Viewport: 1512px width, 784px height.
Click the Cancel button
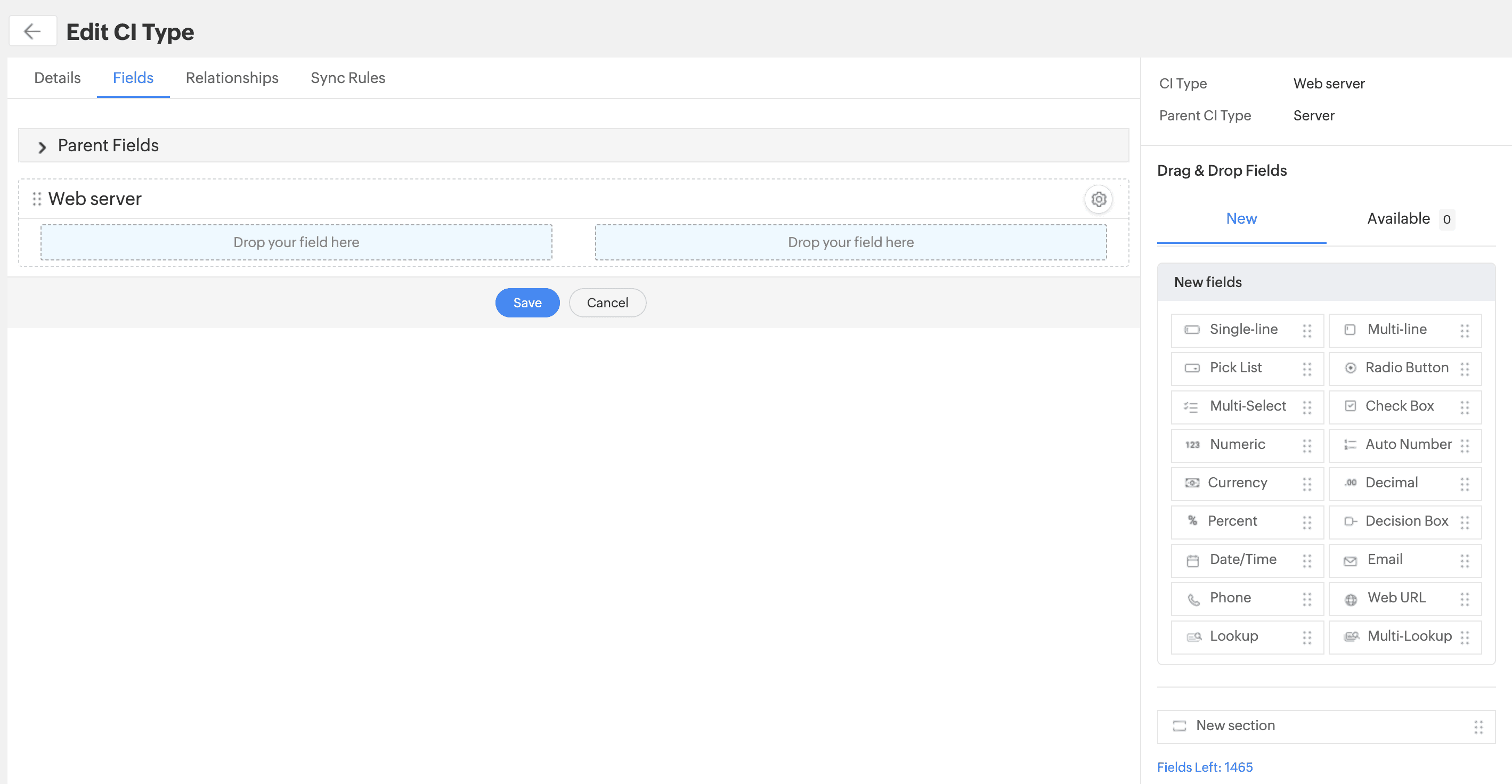point(607,303)
